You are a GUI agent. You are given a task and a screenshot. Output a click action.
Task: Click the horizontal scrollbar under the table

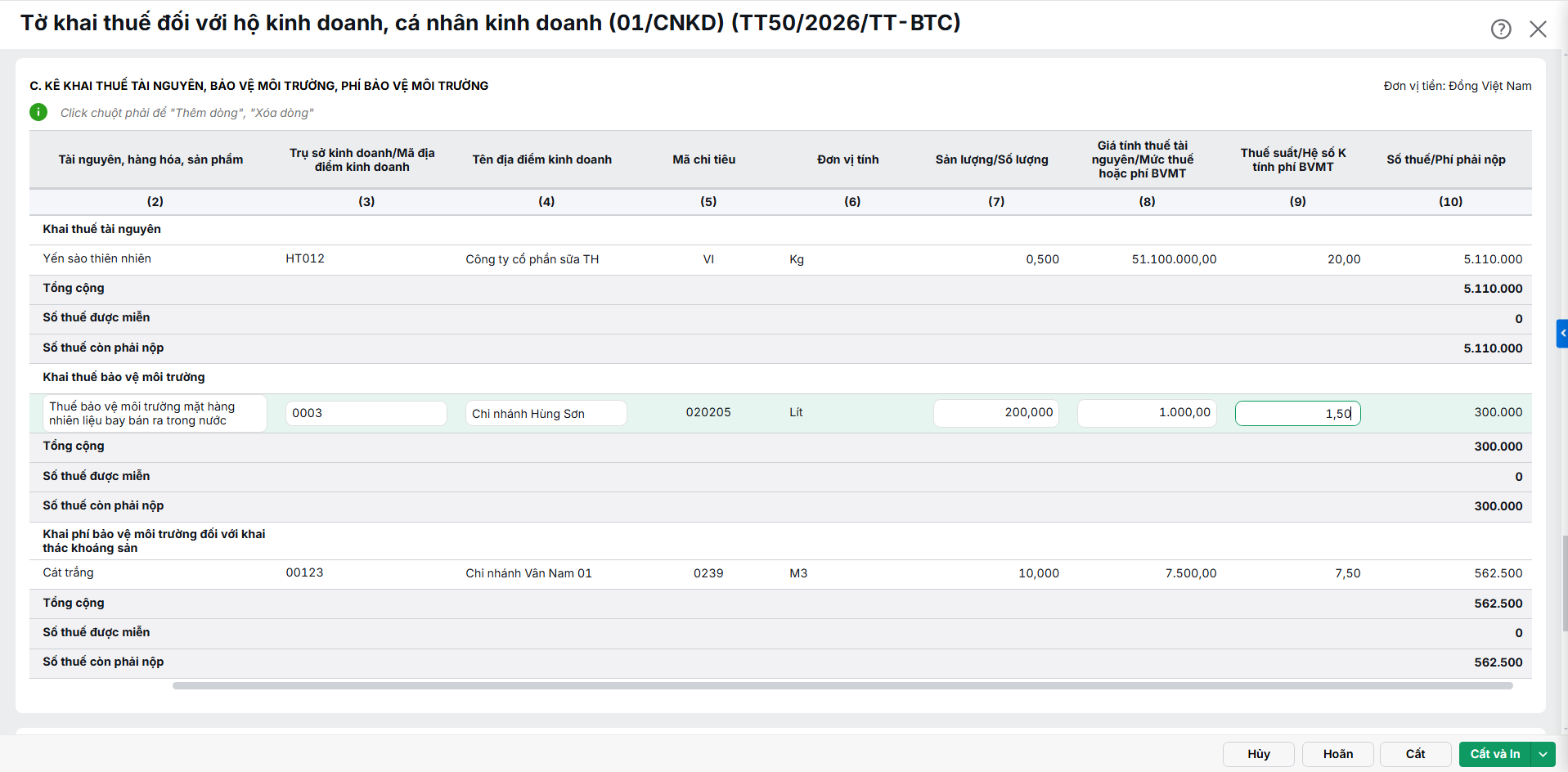coord(842,686)
